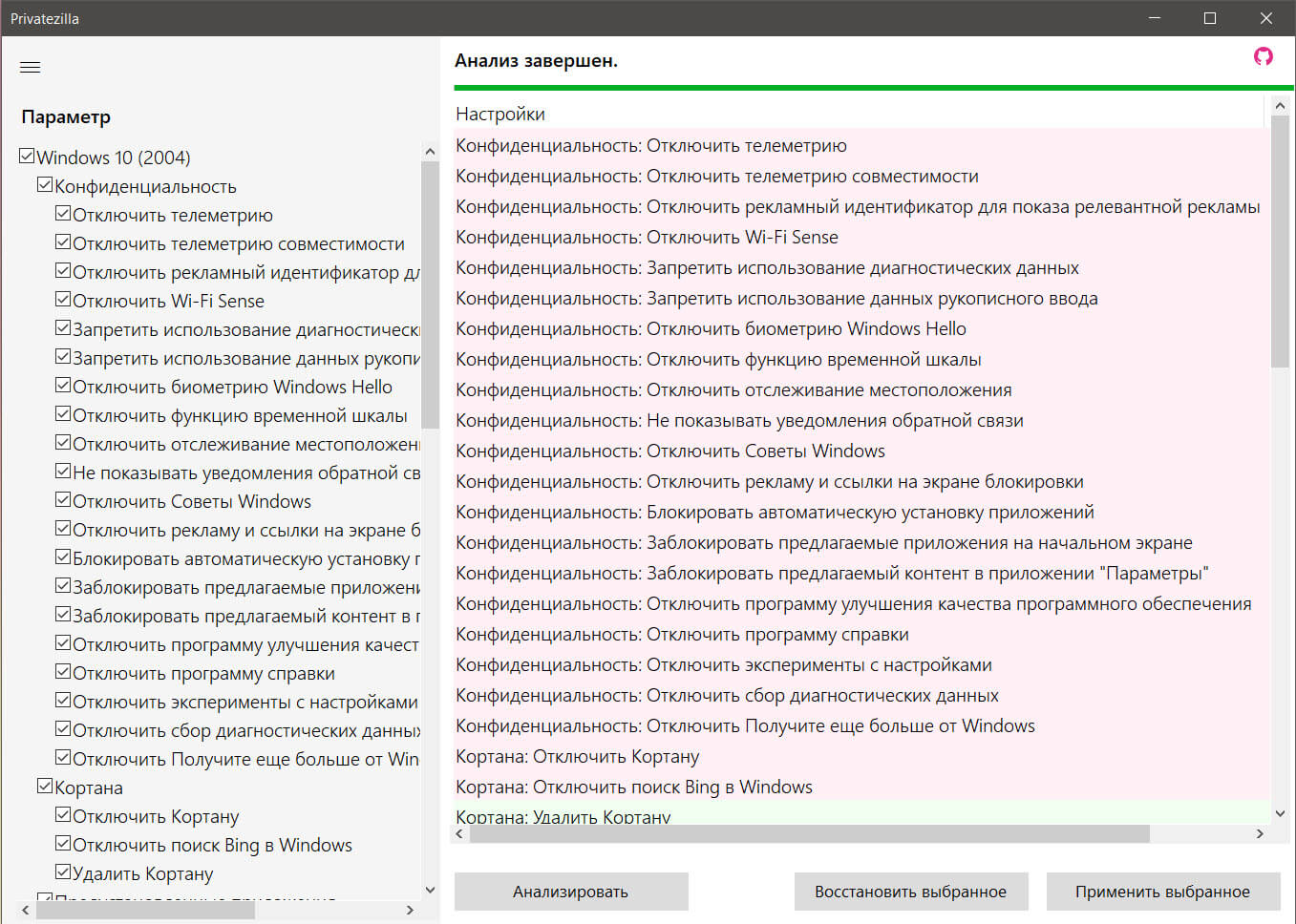Toggle the Кортана group checkbox
The image size is (1296, 924).
click(45, 787)
